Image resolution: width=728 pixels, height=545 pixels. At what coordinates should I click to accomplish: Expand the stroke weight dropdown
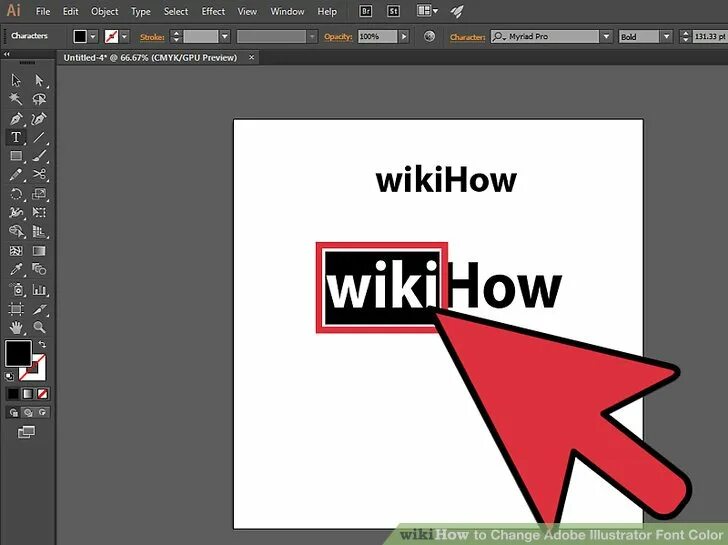coord(225,36)
